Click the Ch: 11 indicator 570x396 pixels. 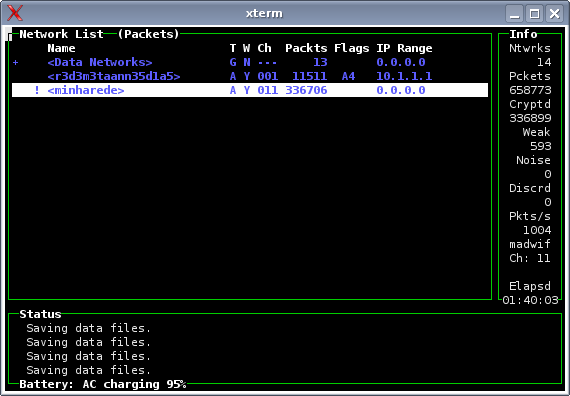(x=530, y=258)
